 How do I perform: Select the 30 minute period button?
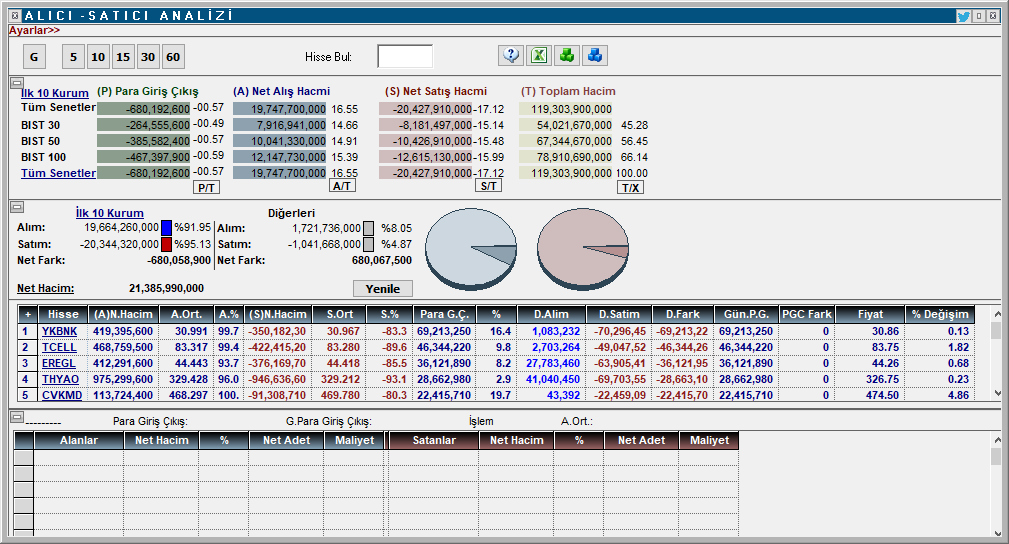tap(148, 57)
